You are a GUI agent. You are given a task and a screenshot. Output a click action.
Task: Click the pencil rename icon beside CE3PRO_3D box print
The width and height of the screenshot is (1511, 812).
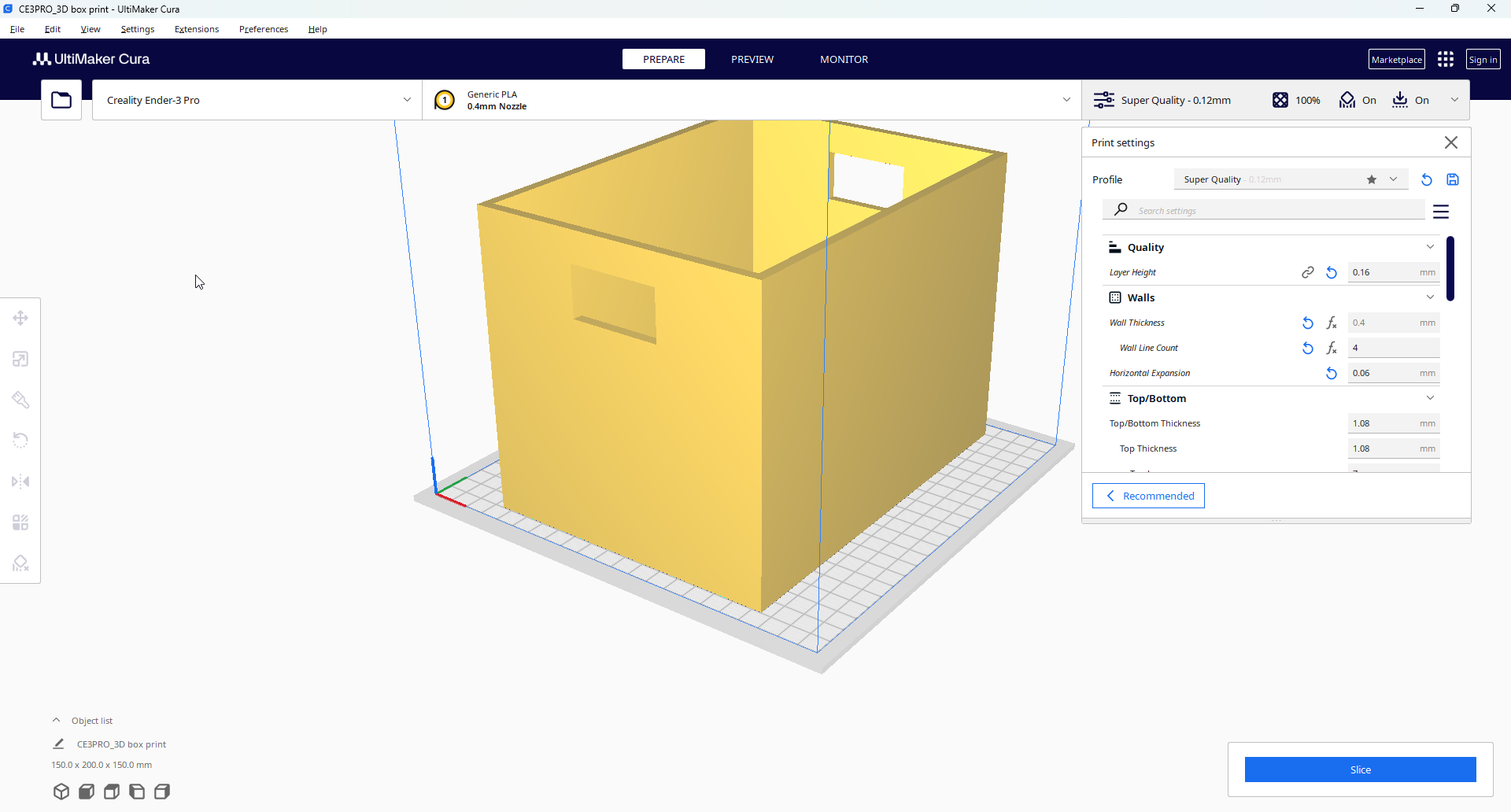point(58,744)
